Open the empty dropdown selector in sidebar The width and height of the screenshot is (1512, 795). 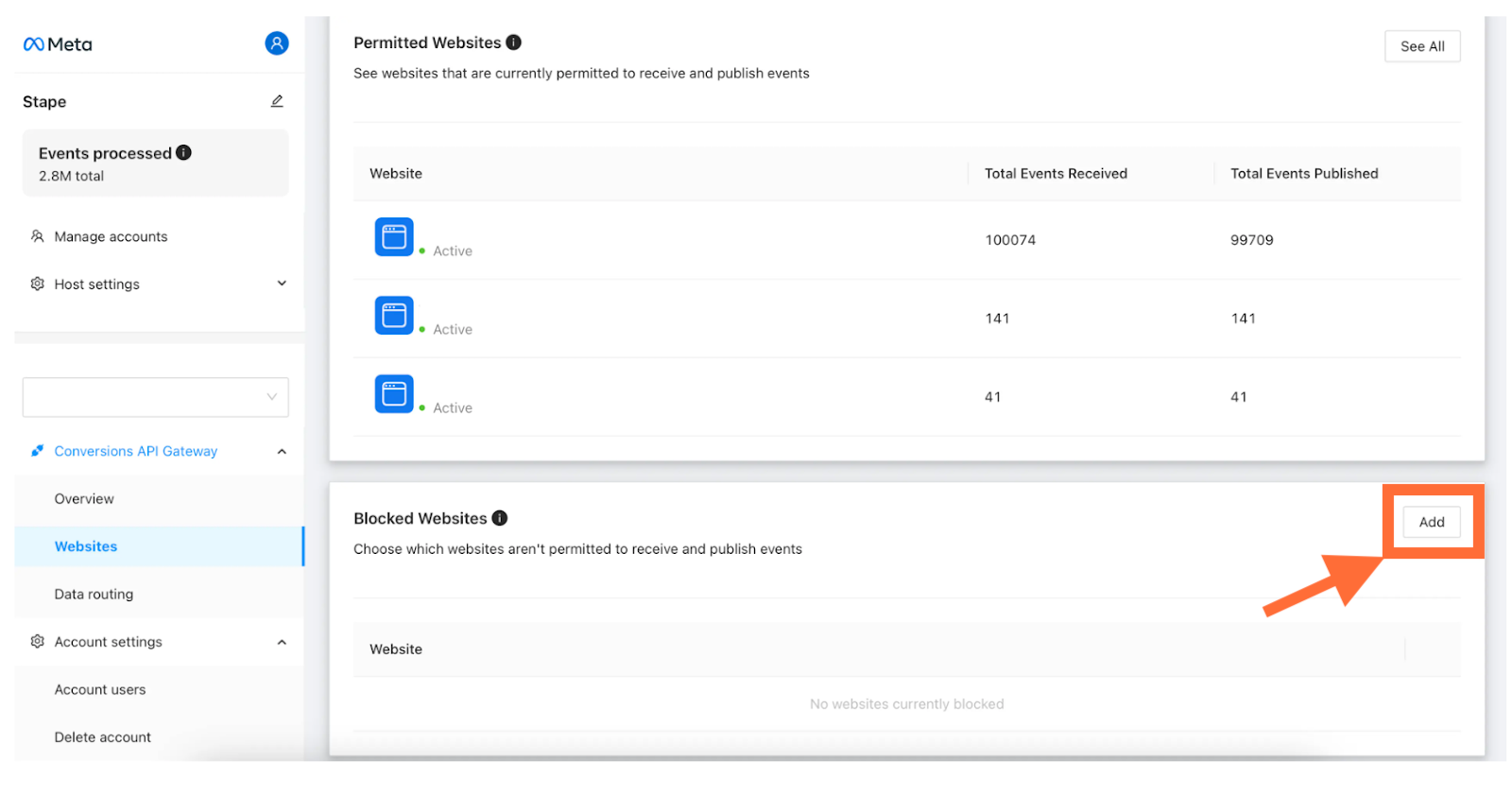(156, 397)
